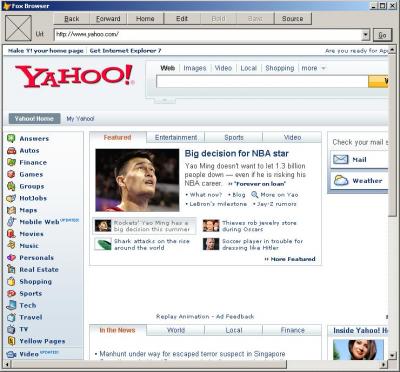Click the Source toolbar button
This screenshot has height=372, width=400.
(x=293, y=19)
